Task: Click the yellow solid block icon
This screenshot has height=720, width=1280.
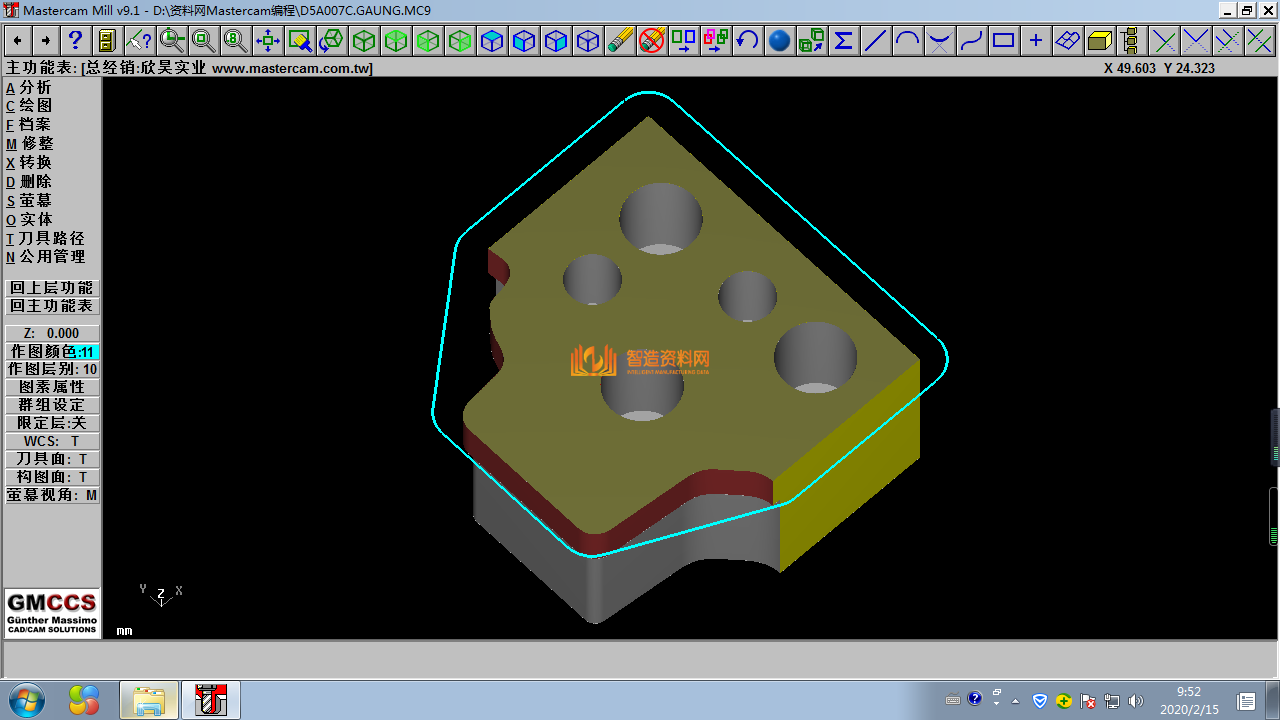Action: (x=1099, y=41)
